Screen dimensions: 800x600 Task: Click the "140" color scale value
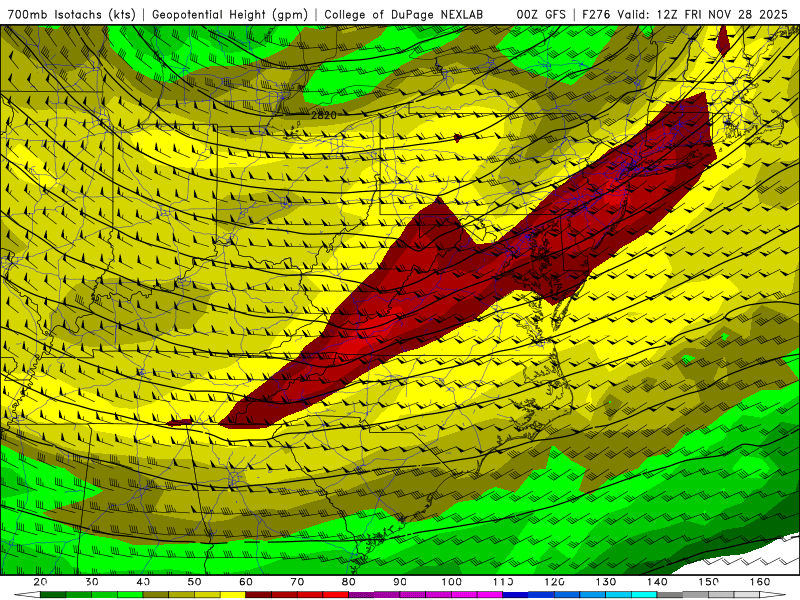pyautogui.click(x=657, y=582)
